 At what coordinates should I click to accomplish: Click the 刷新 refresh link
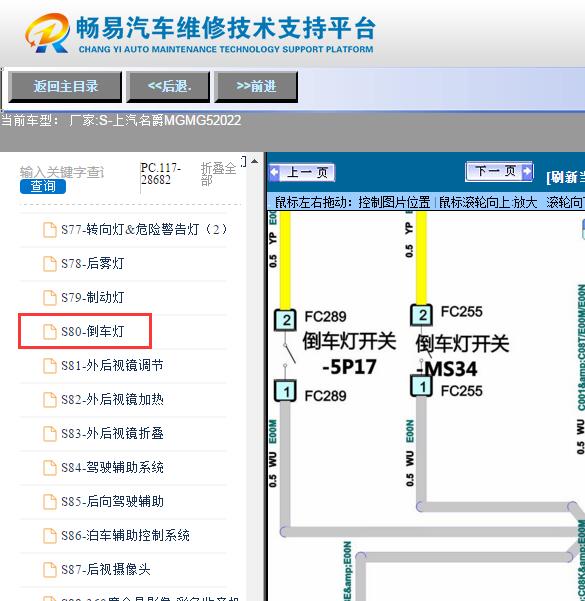pyautogui.click(x=565, y=177)
